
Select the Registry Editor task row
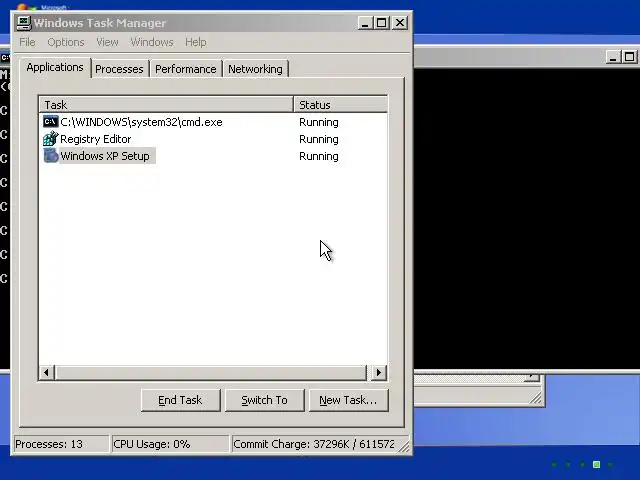coord(96,139)
